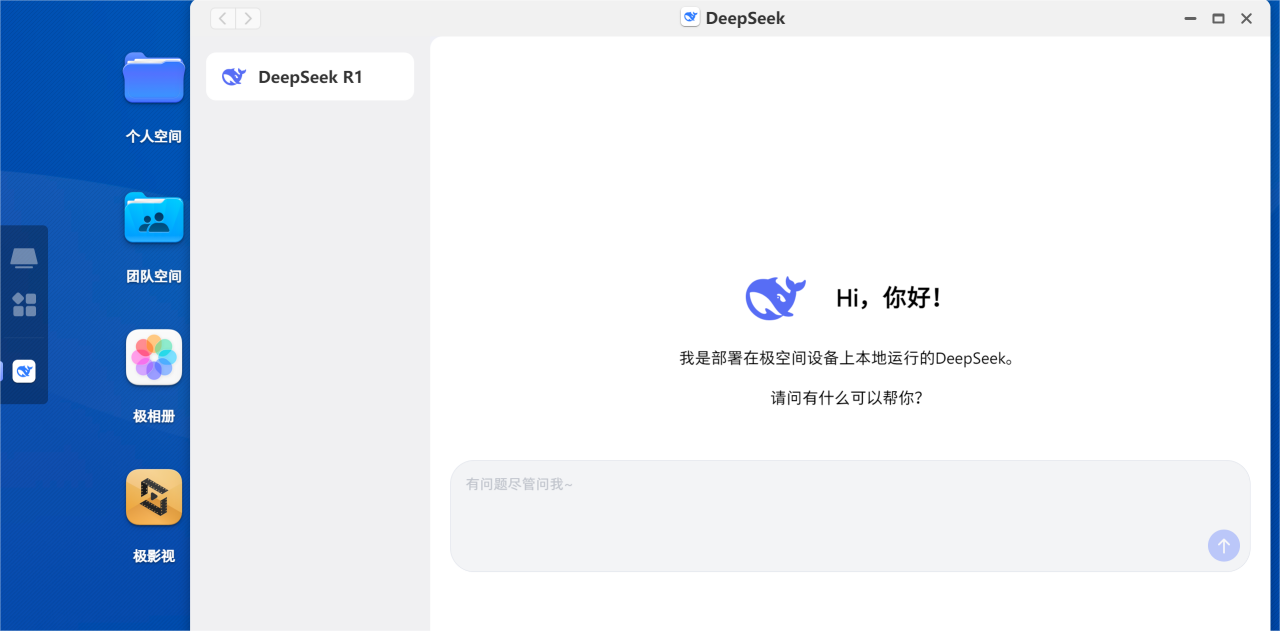Click the DeepSeek whale logo in the greeting
The width and height of the screenshot is (1280, 631).
tap(776, 297)
